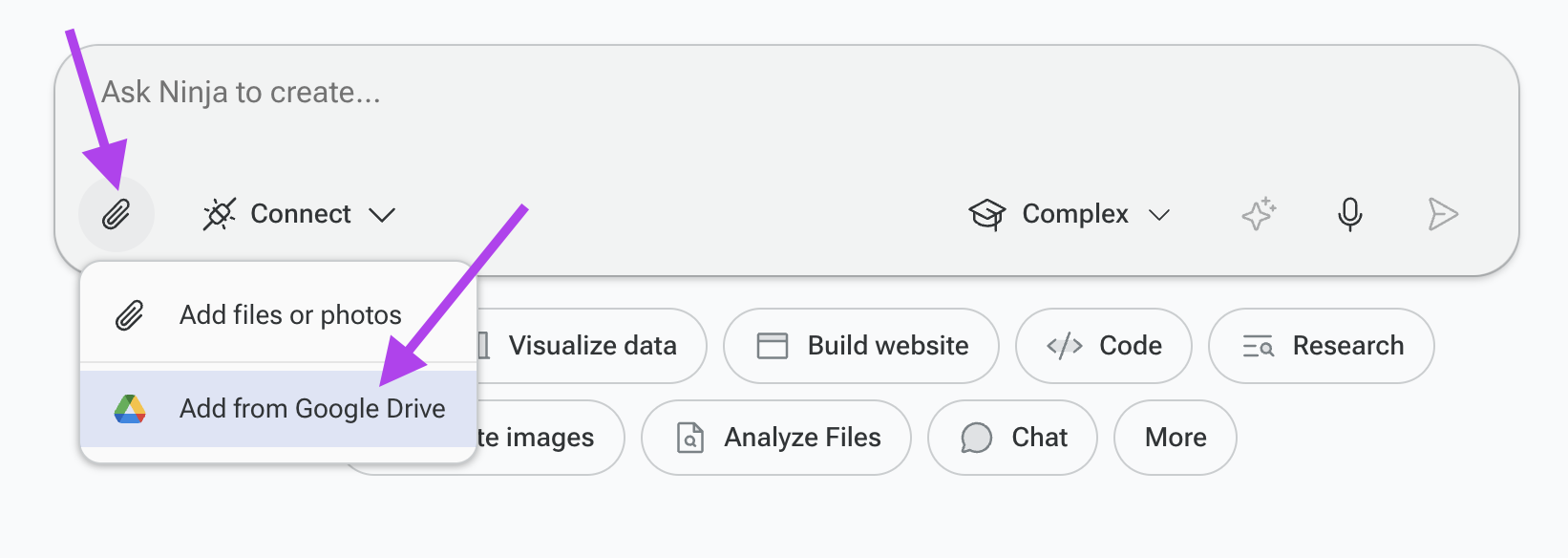
Task: Click the paperclip icon in dropdown menu
Action: pyautogui.click(x=130, y=315)
